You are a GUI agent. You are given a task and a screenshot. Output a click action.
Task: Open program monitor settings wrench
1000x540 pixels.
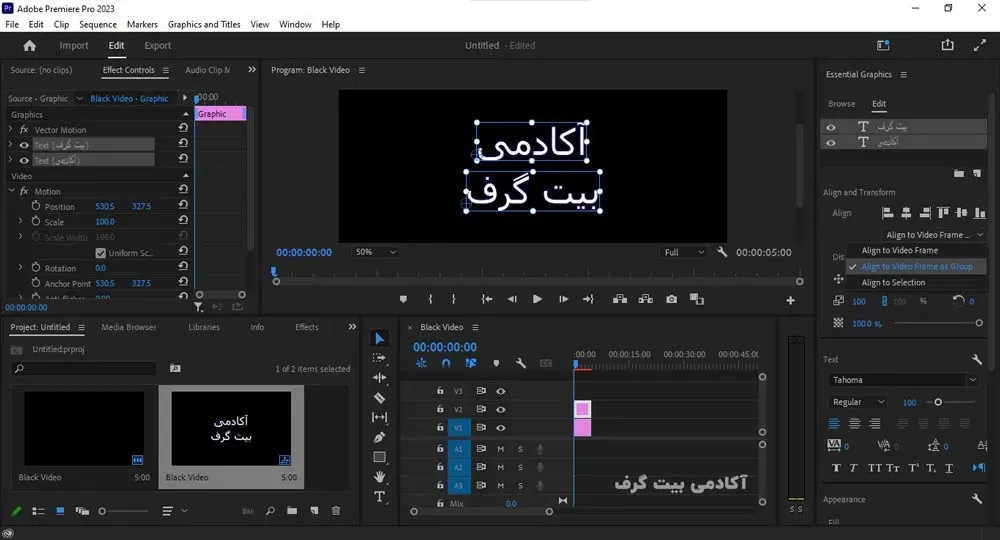(x=722, y=252)
